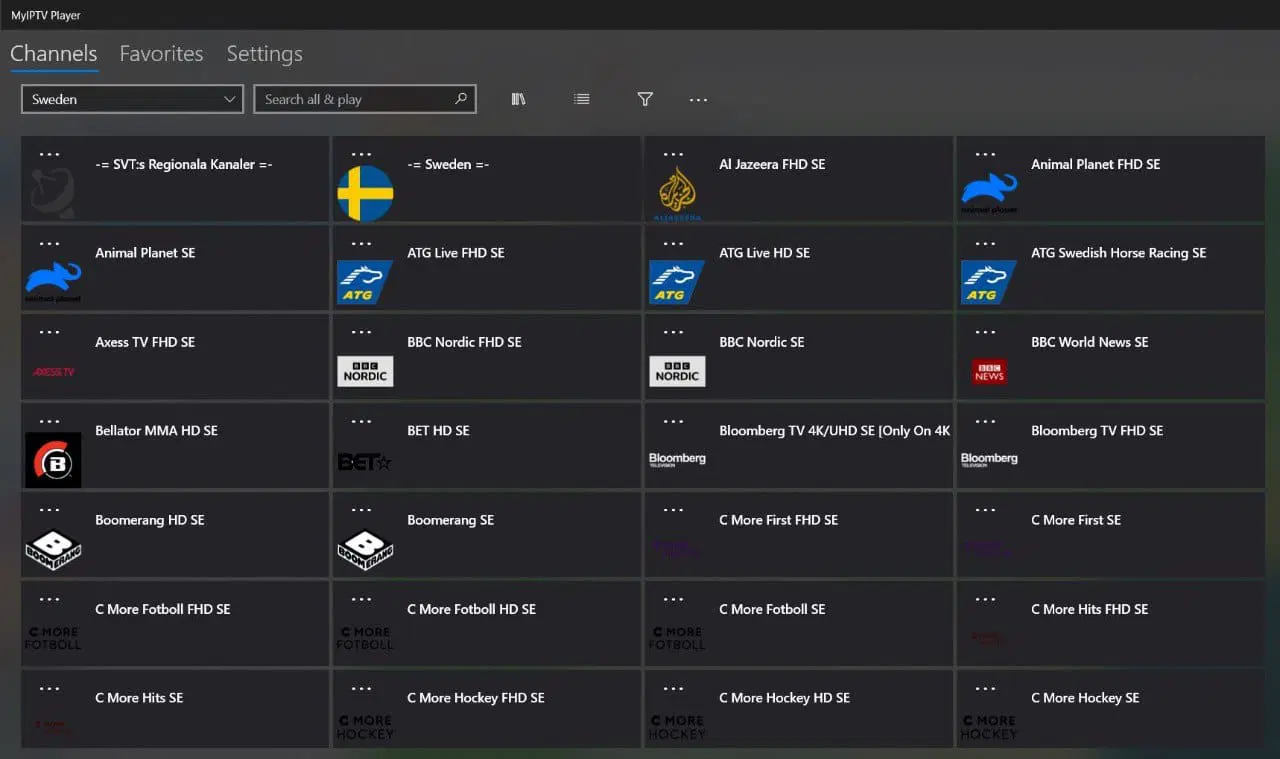
Task: Switch to the Favorites tab
Action: [x=161, y=54]
